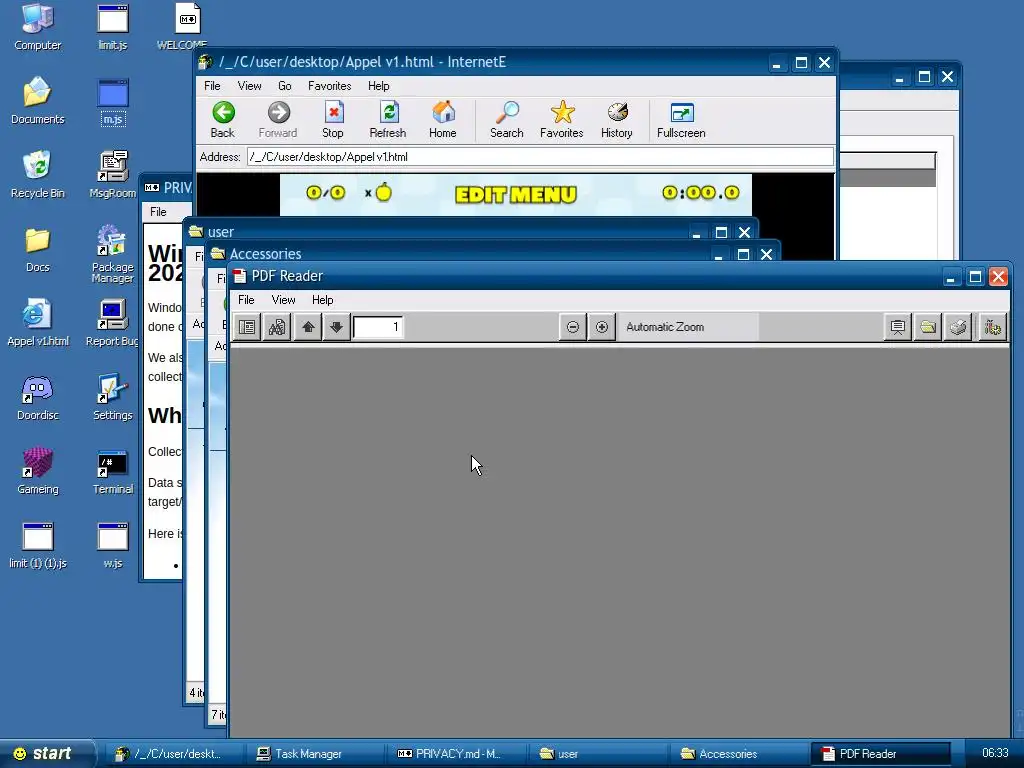The width and height of the screenshot is (1024, 768).
Task: Go to next page in PDF Reader
Action: pyautogui.click(x=336, y=327)
